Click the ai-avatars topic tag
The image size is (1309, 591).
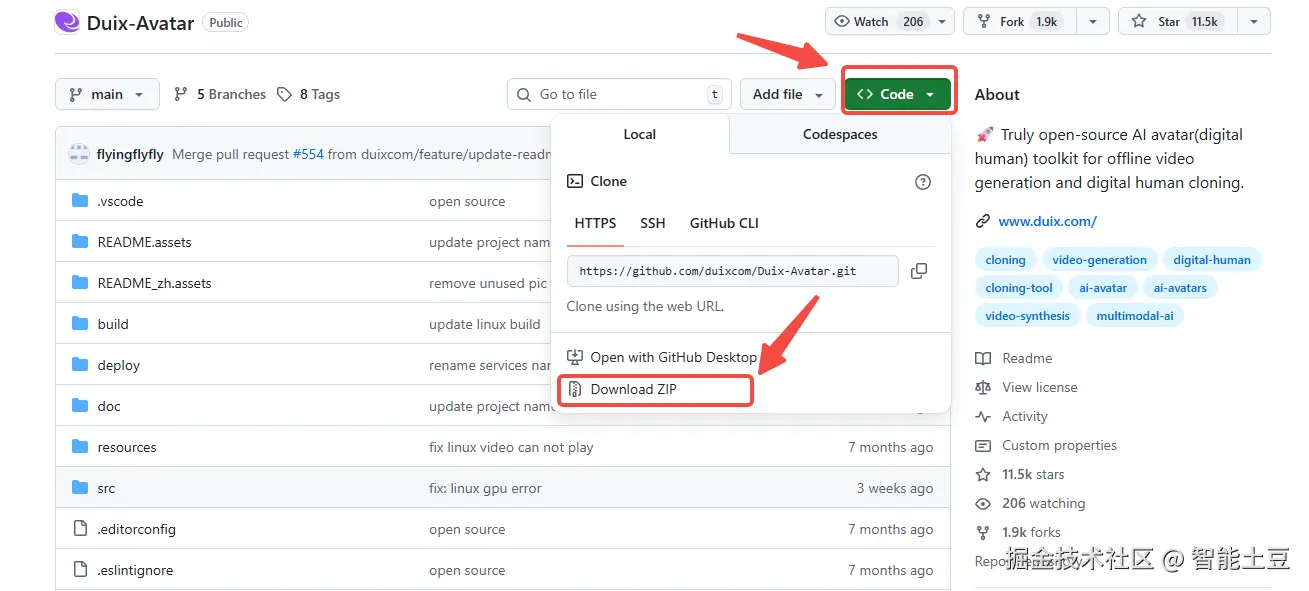click(1180, 288)
